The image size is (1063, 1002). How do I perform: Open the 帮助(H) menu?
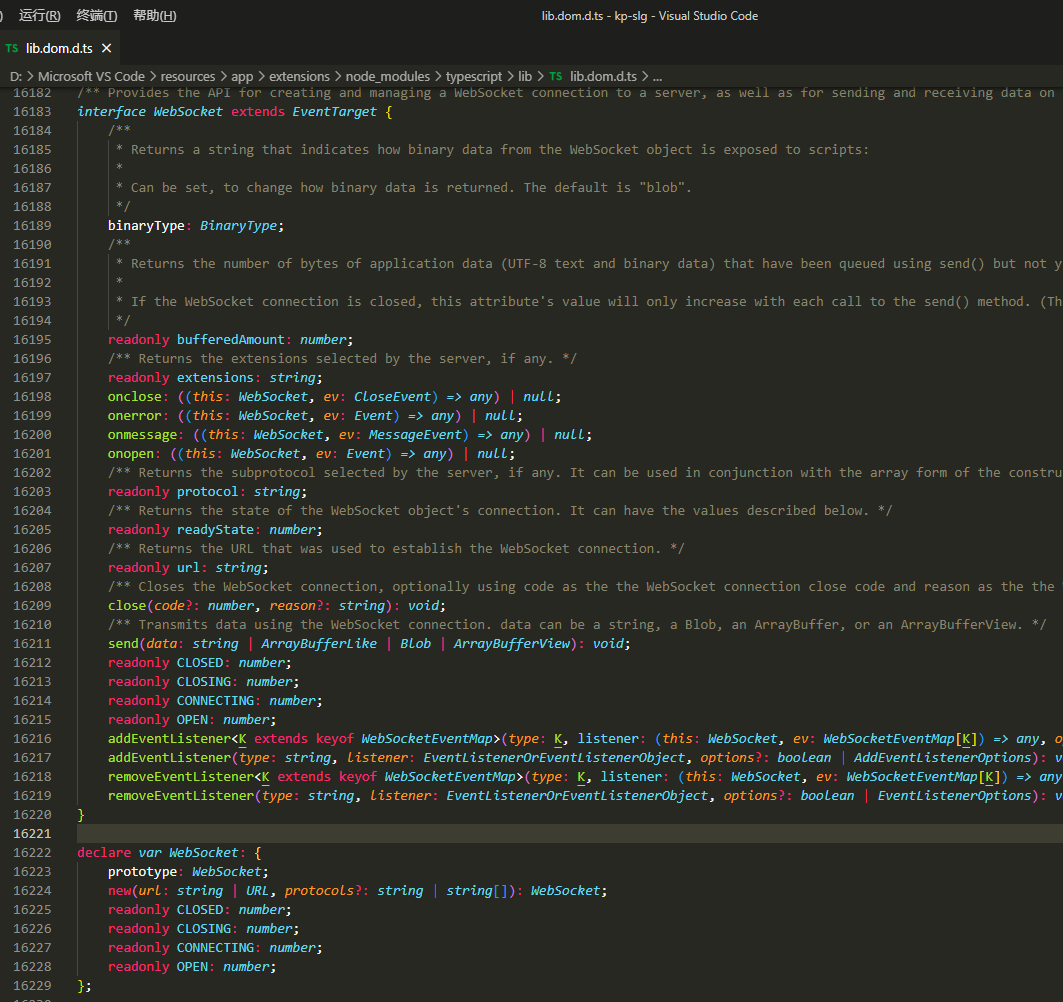[155, 16]
